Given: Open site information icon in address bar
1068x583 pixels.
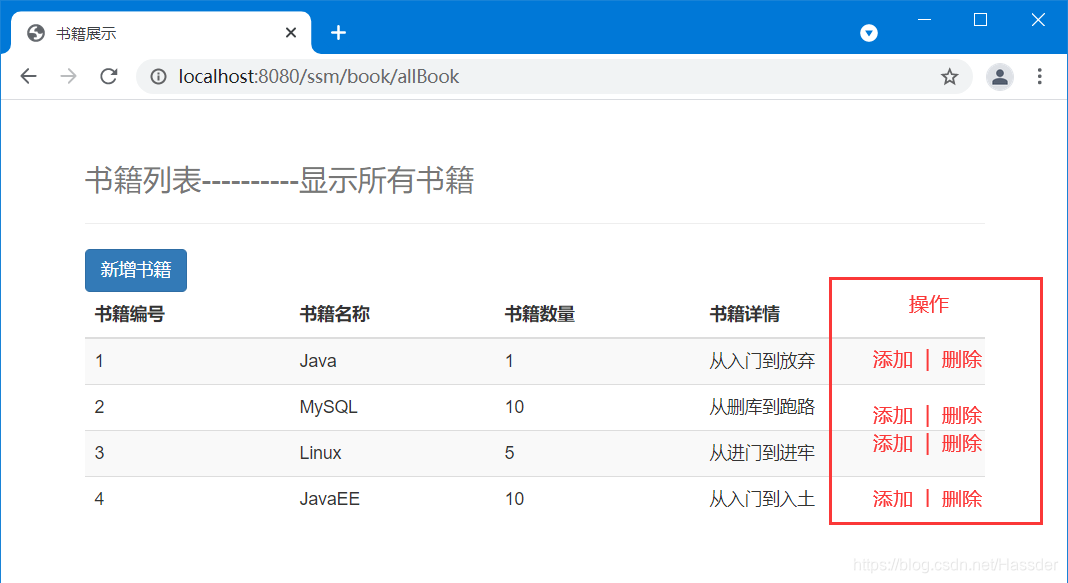Looking at the screenshot, I should tap(158, 77).
